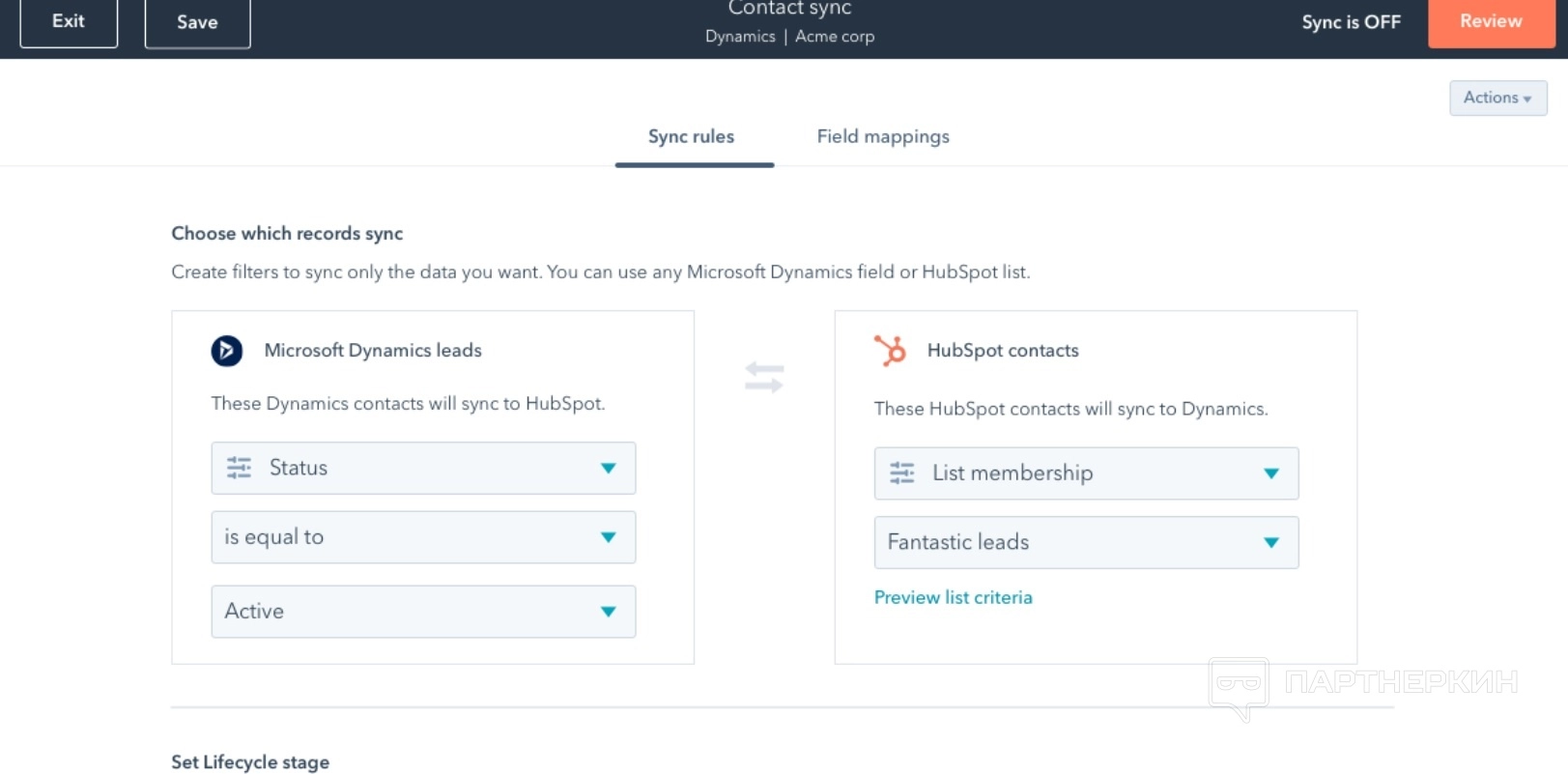Click the Save button
Image resolution: width=1568 pixels, height=774 pixels.
tap(197, 22)
